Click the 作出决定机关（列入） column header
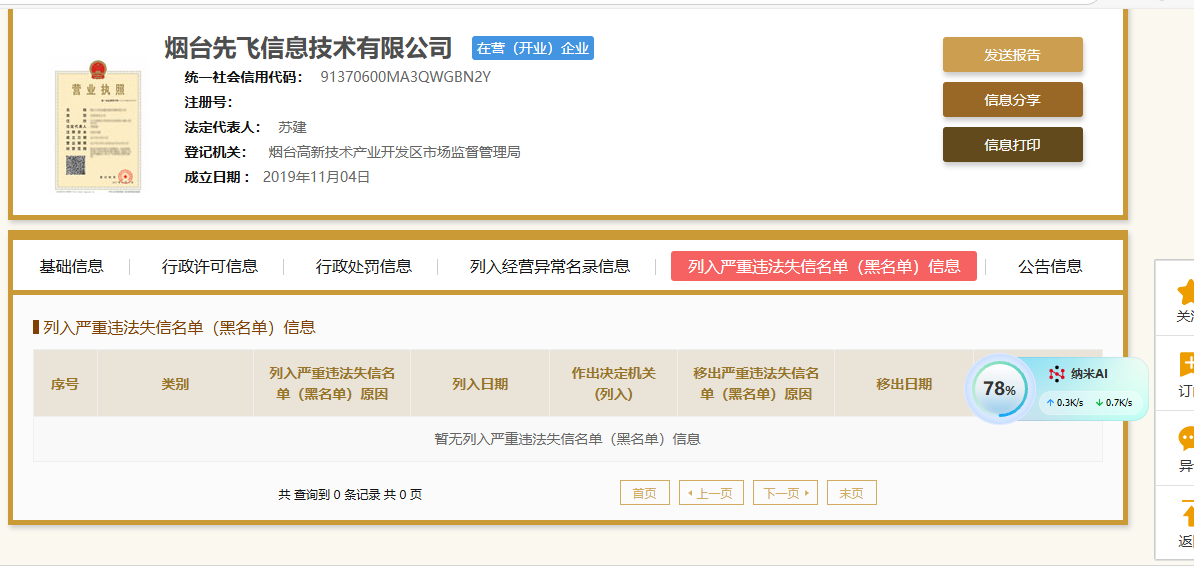This screenshot has width=1194, height=580. tap(614, 384)
